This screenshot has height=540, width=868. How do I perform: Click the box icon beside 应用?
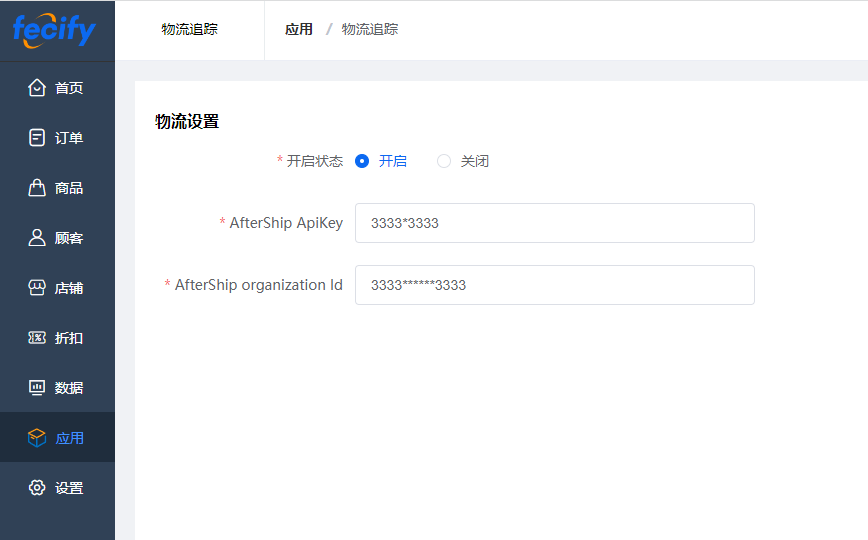37,438
